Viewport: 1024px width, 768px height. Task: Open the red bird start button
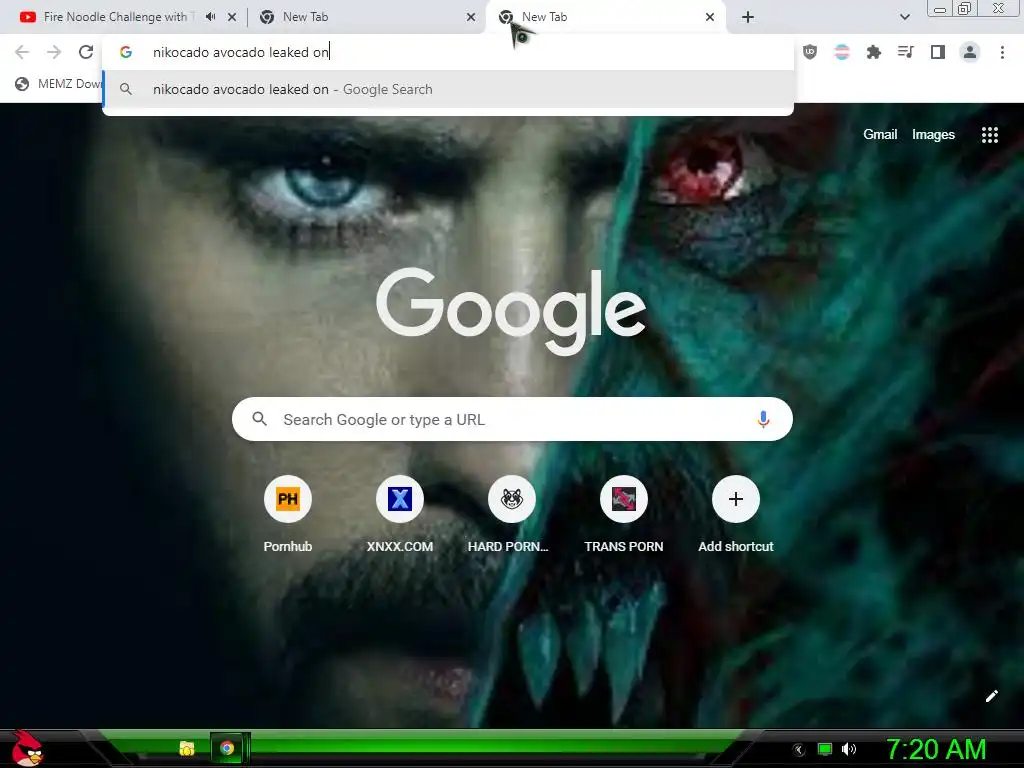coord(27,748)
